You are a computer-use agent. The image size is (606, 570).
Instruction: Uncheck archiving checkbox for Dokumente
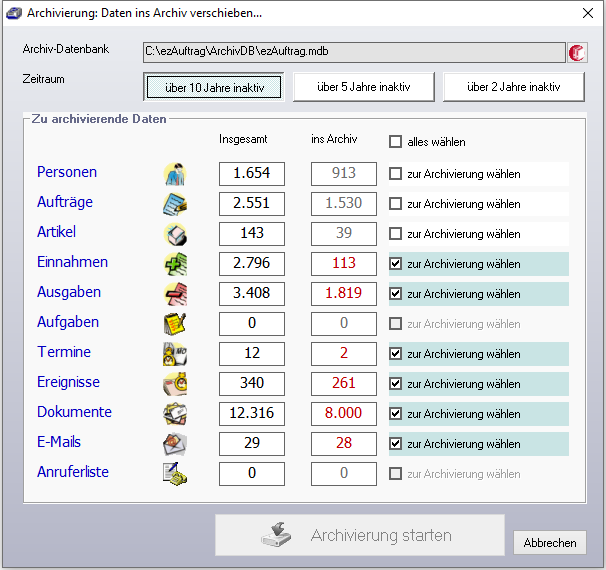pyautogui.click(x=396, y=414)
